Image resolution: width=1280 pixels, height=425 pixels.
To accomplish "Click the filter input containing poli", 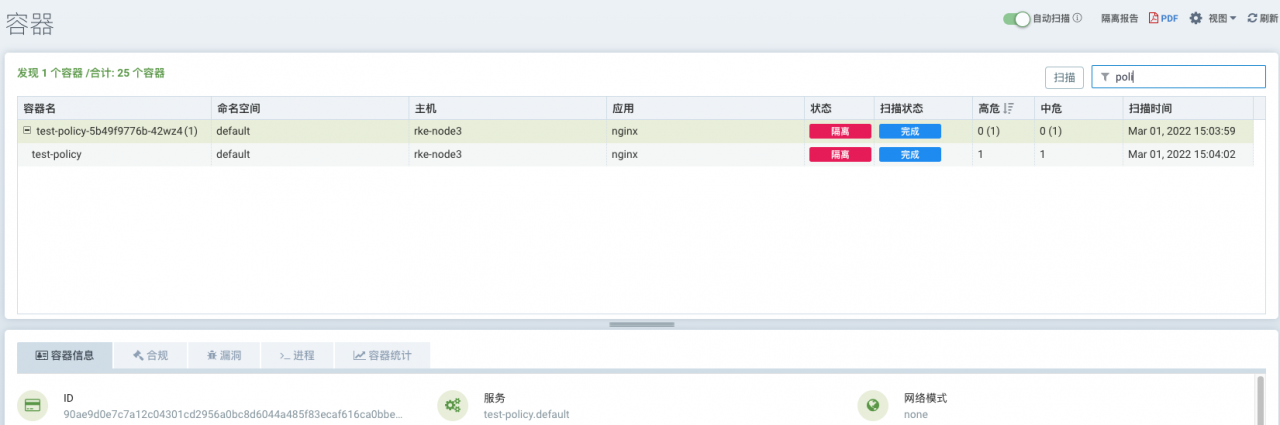I will pyautogui.click(x=1185, y=77).
